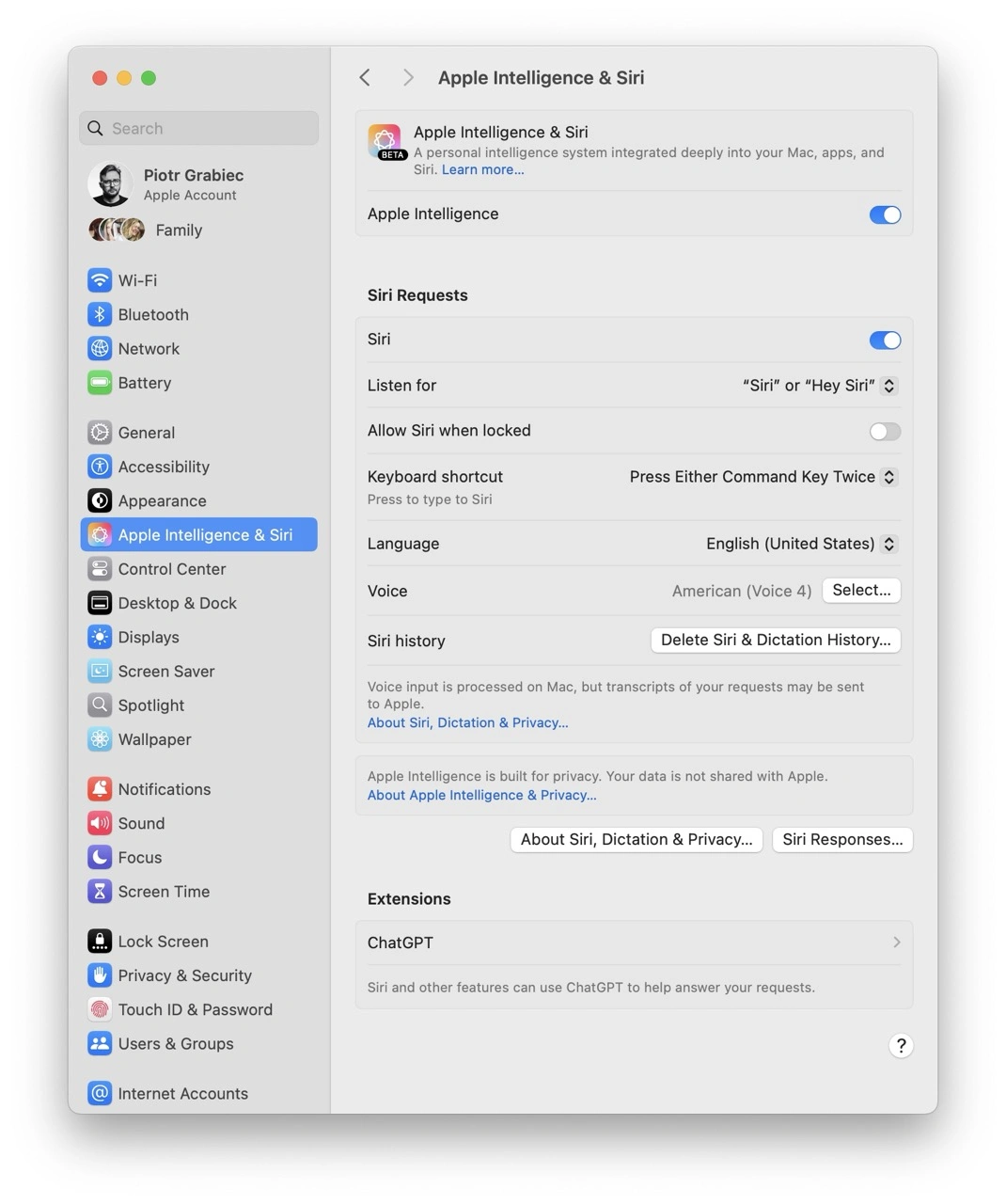Open About Siri, Dictation & Privacy… blue link
Image resolution: width=1006 pixels, height=1204 pixels.
[468, 722]
